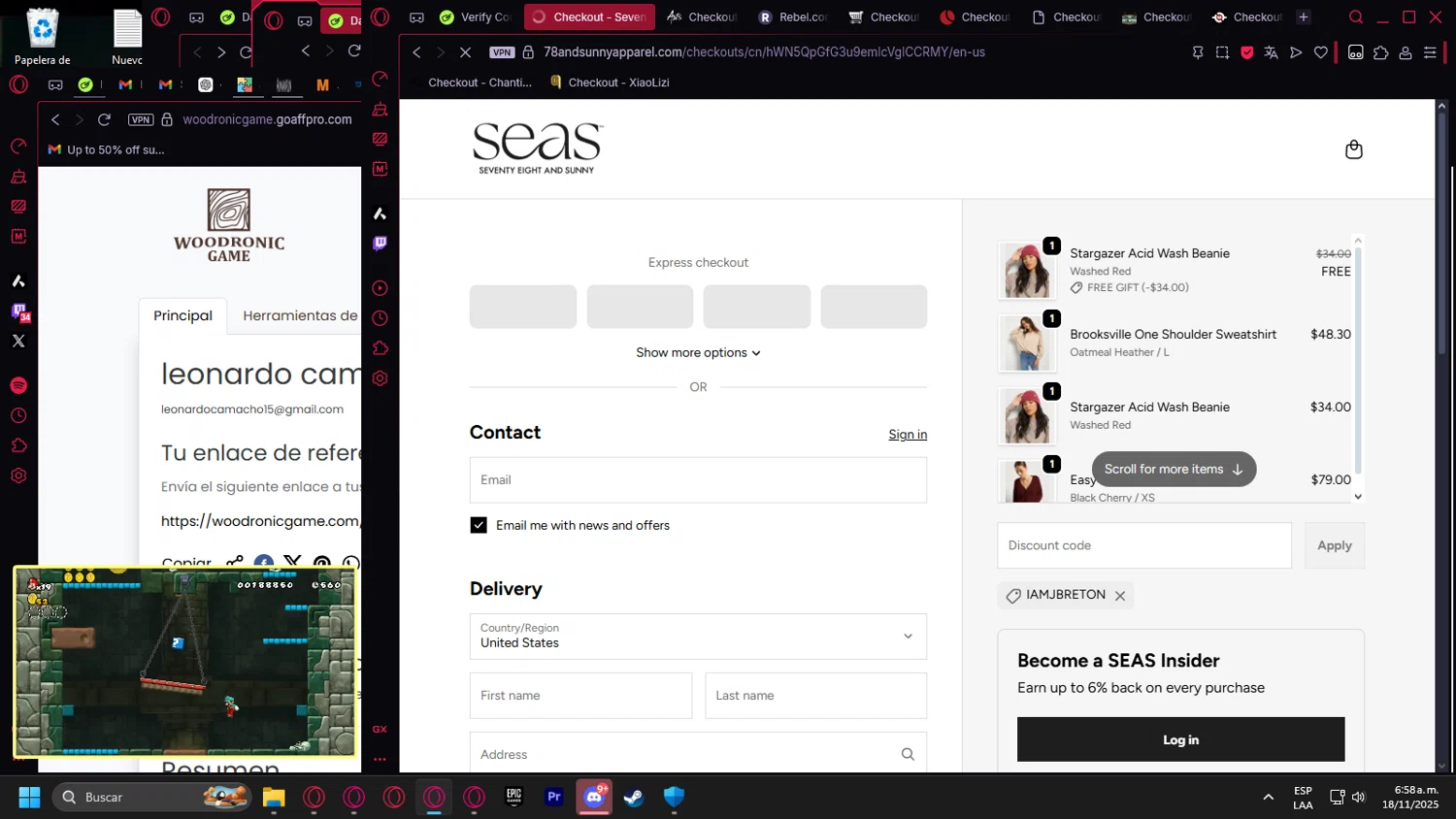Open the Herramientas de tab on Woodronic page
Image resolution: width=1456 pixels, height=819 pixels.
tap(300, 315)
